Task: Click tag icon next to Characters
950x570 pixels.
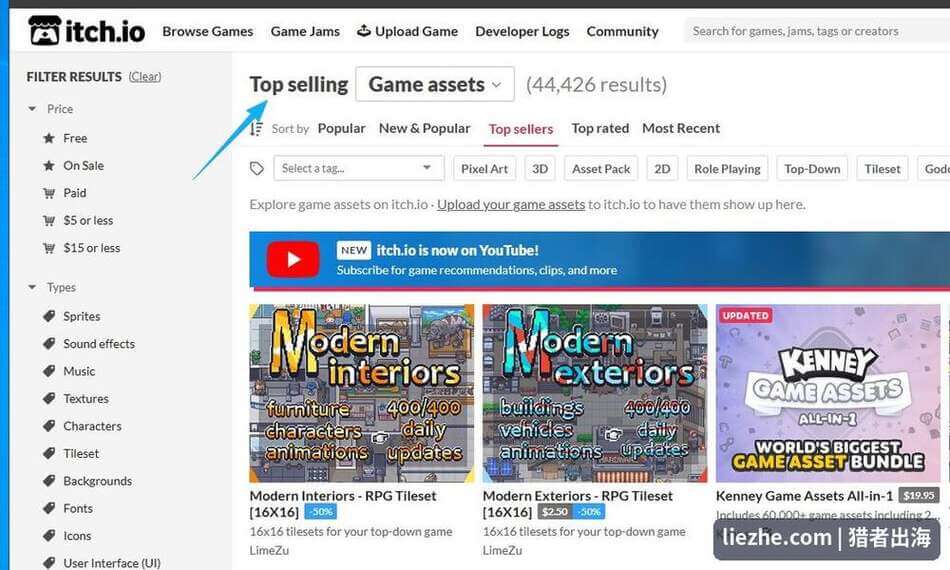Action: 49,426
